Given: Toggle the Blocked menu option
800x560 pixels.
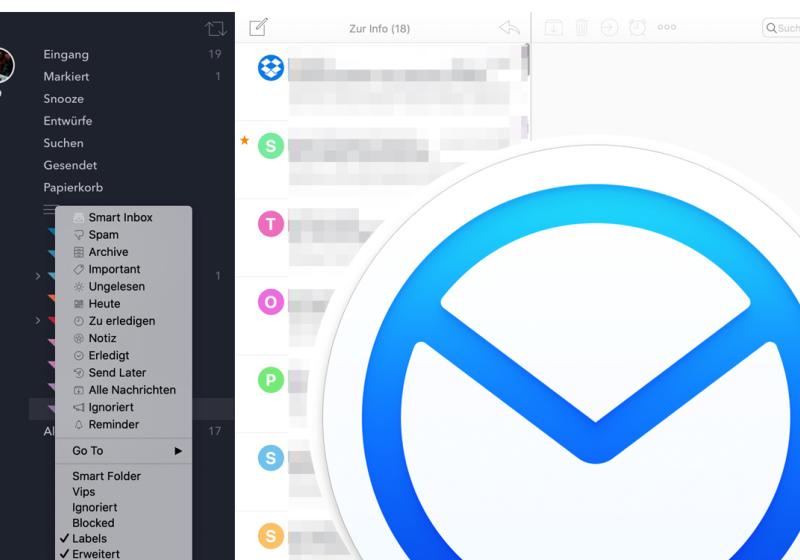Looking at the screenshot, I should (x=93, y=523).
